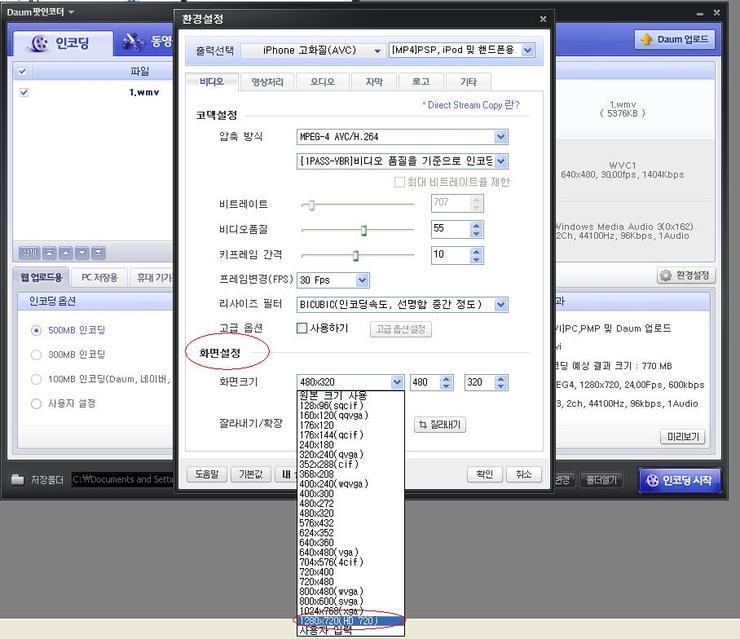Check the 1.wmv file checkbox

pos(24,92)
